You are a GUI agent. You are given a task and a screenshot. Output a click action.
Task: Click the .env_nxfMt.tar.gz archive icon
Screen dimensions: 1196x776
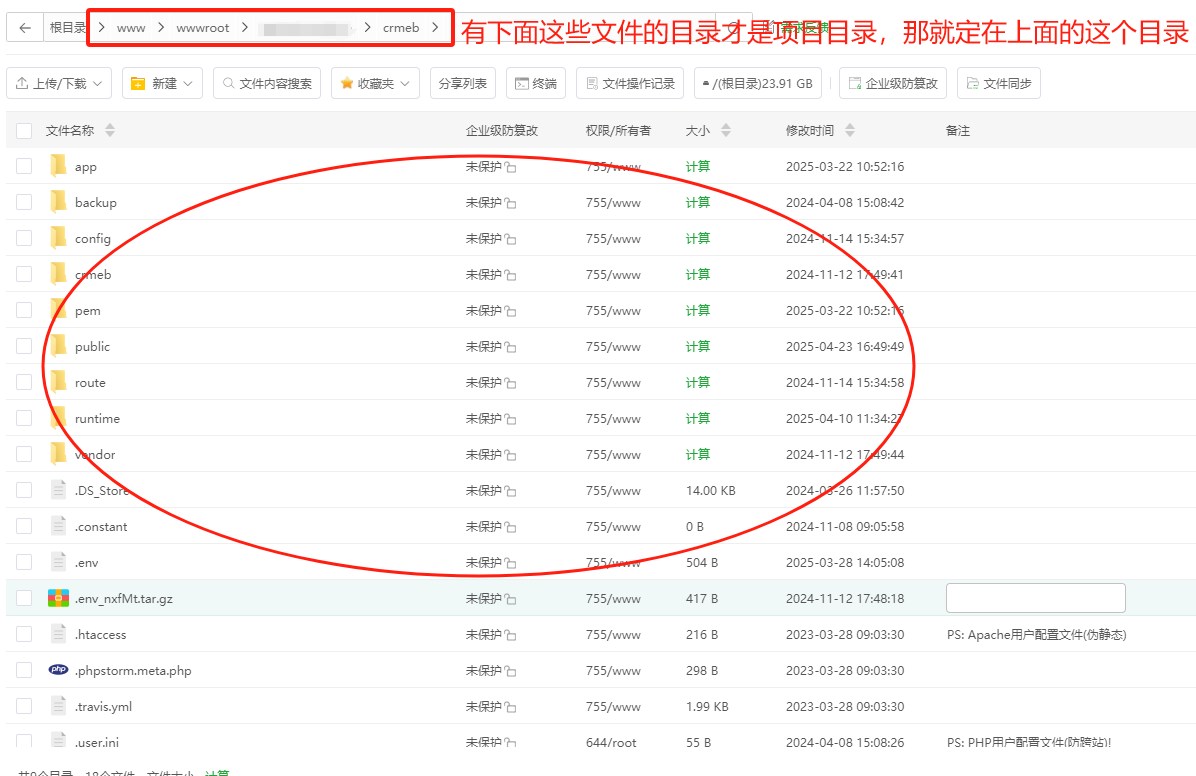[58, 598]
